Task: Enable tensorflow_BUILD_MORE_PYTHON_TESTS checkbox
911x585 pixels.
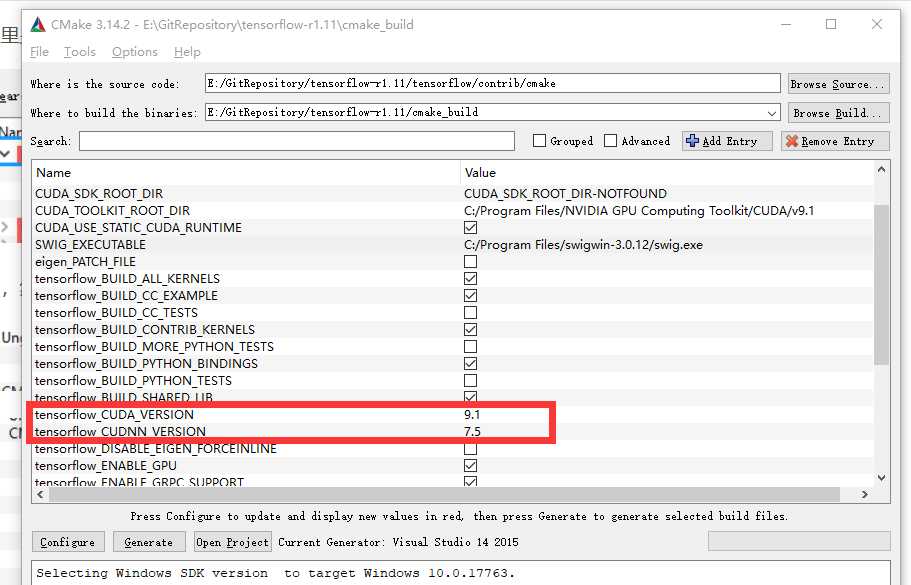Action: (x=471, y=346)
